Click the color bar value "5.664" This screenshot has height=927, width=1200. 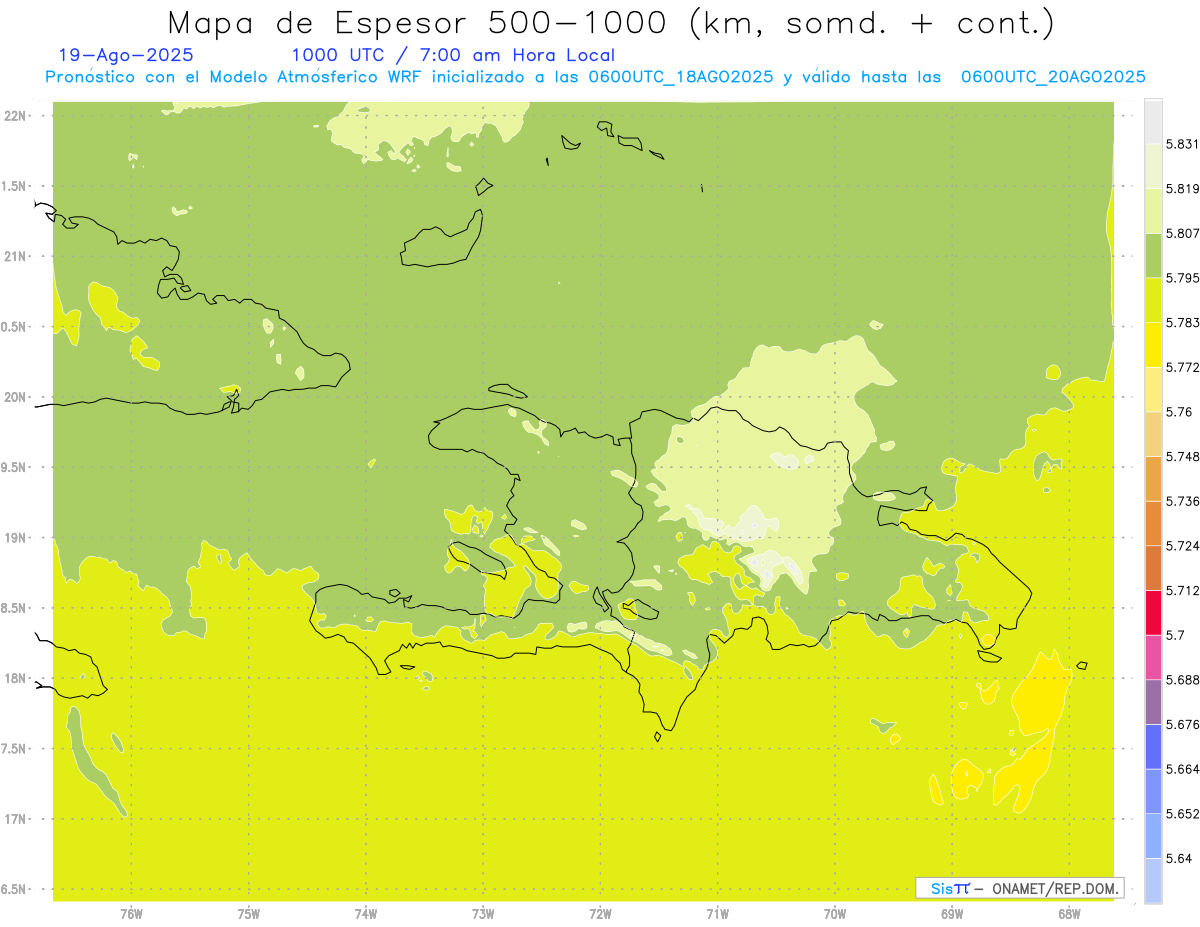tap(1183, 769)
